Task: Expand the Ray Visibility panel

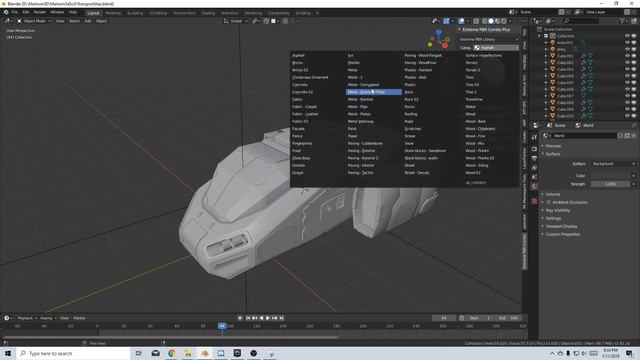Action: [x=557, y=211]
